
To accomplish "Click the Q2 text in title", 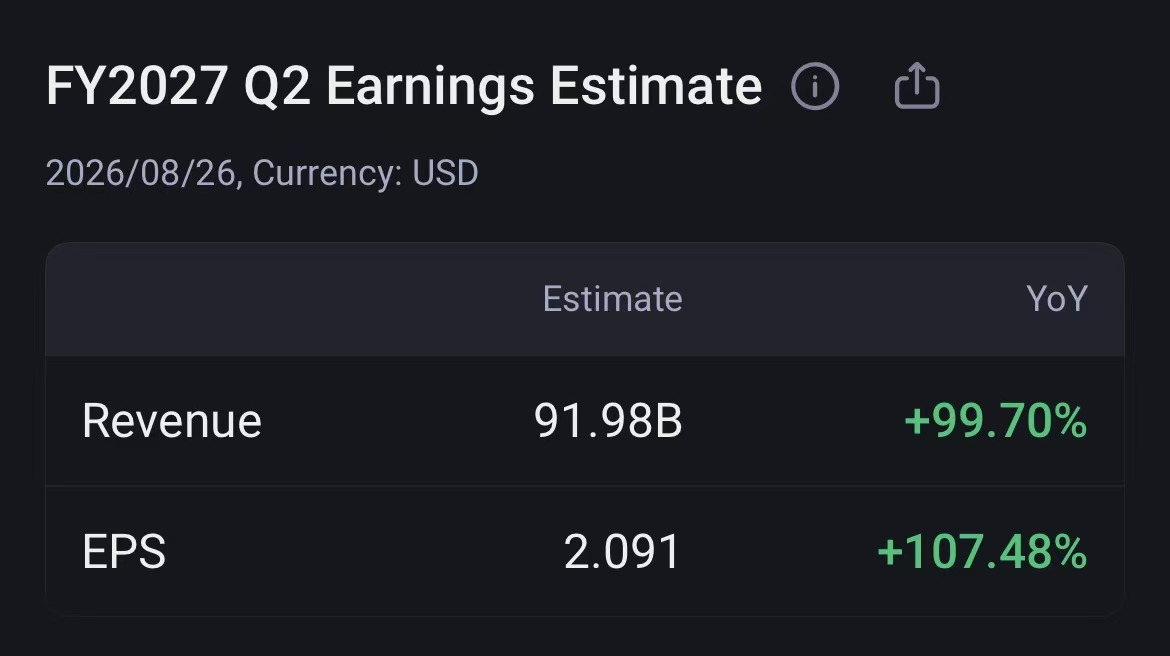I will tap(277, 87).
